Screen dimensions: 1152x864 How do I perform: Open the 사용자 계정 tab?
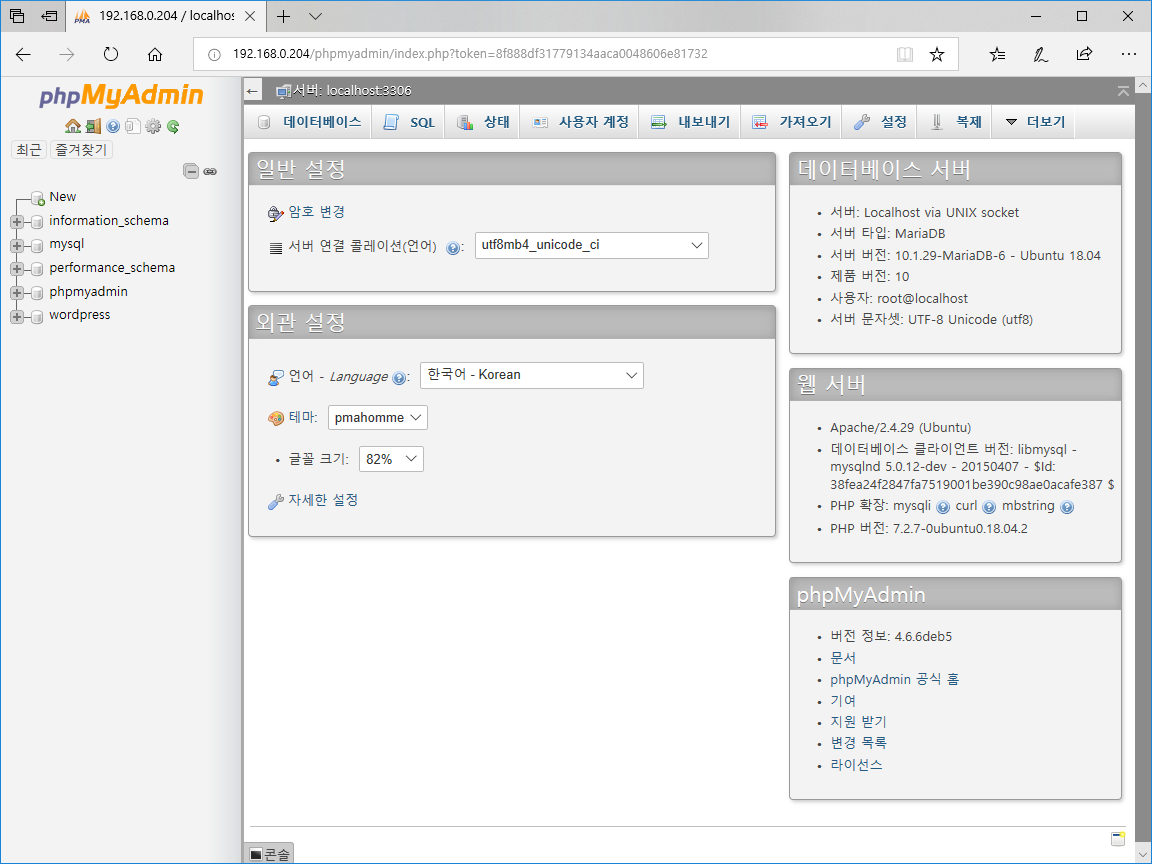pos(580,122)
